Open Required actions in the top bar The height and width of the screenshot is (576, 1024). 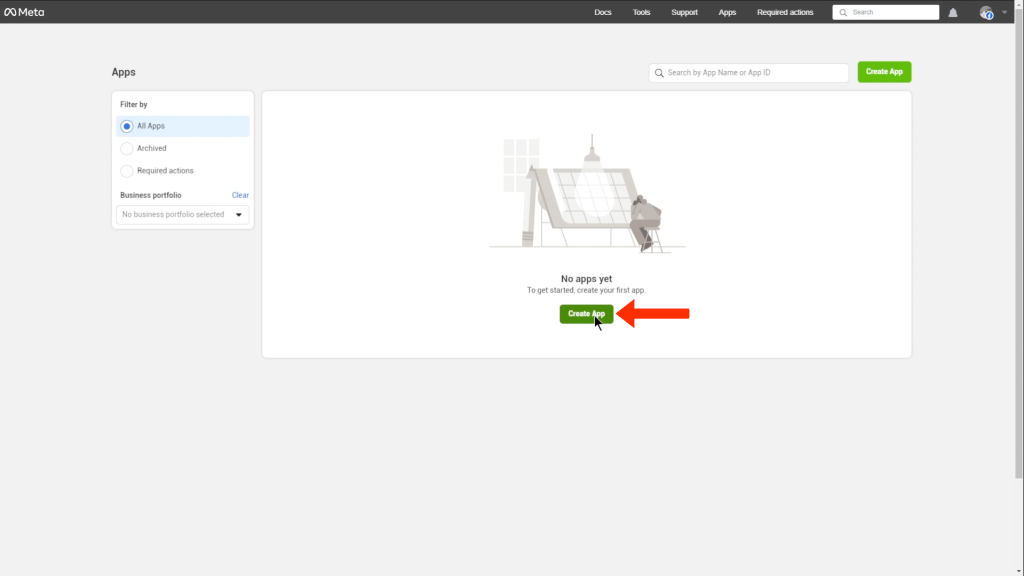785,12
